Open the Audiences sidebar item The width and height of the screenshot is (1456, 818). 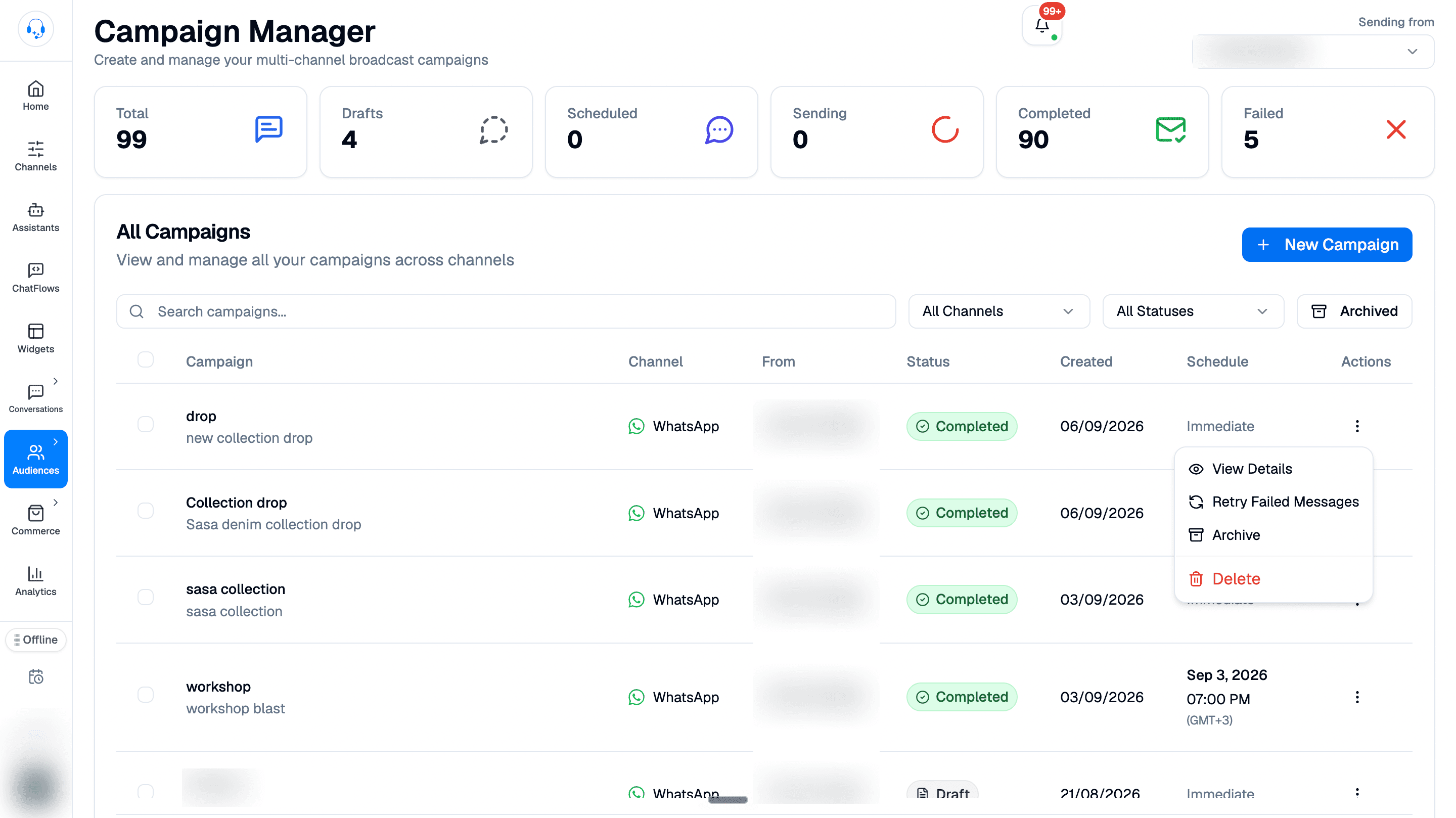click(35, 459)
